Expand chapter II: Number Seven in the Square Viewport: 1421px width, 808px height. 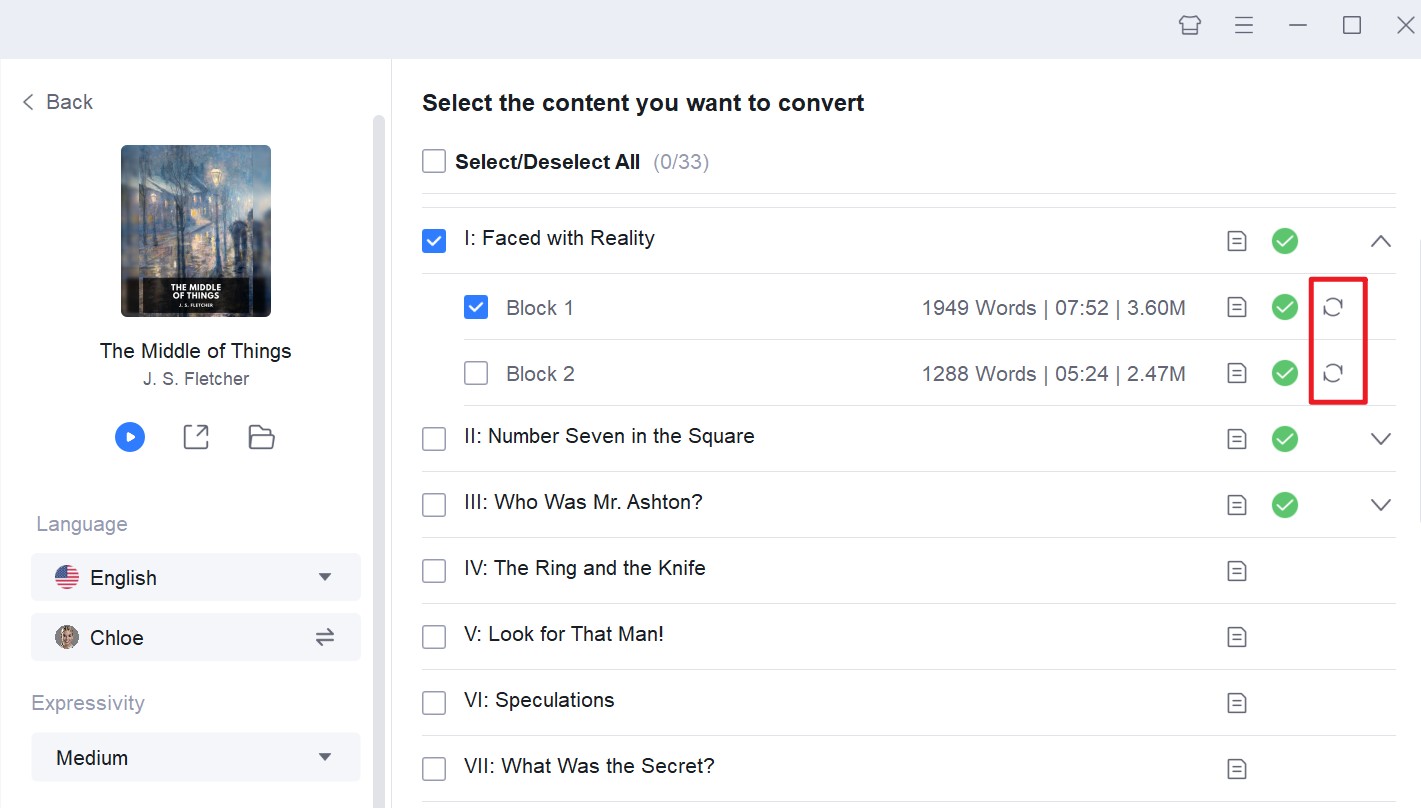[1380, 439]
